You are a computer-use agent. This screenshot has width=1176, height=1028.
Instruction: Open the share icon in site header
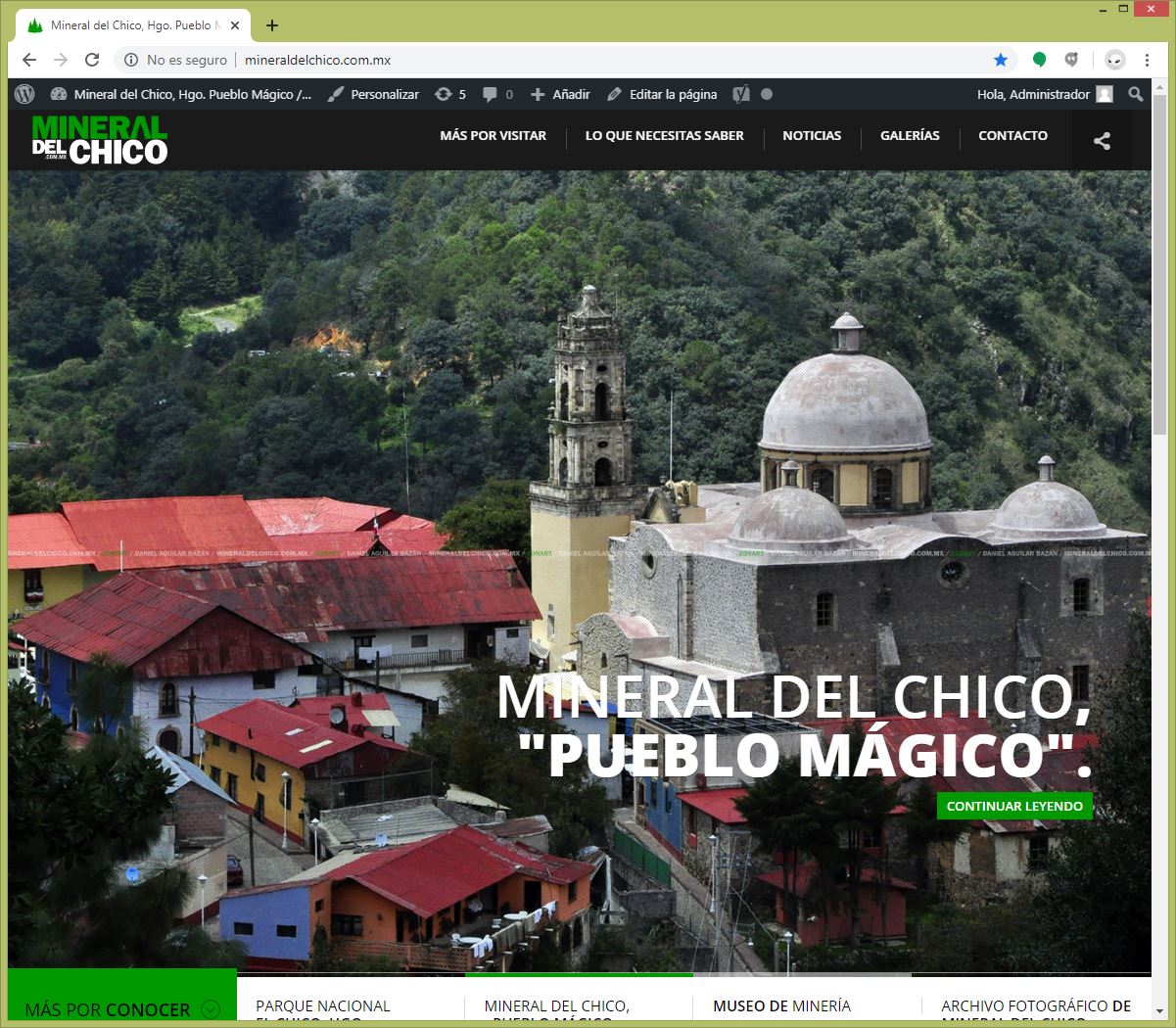(1102, 140)
